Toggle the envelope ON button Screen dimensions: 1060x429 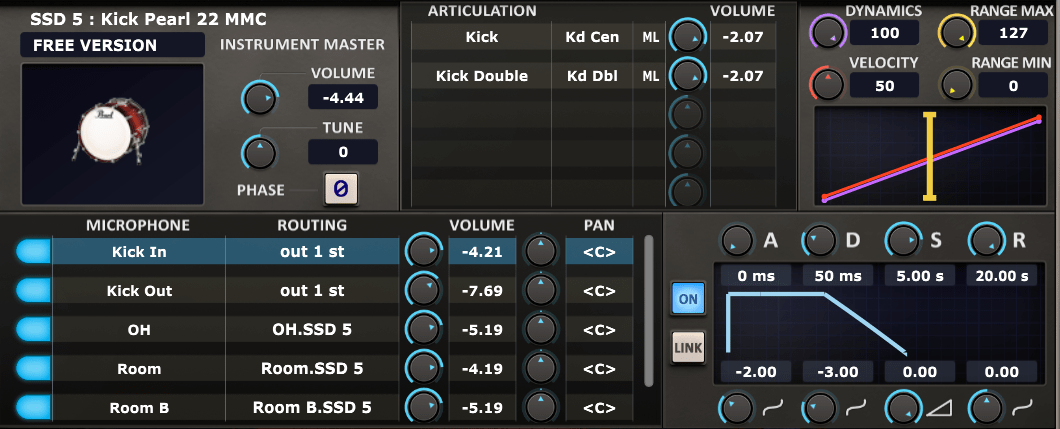pos(687,297)
